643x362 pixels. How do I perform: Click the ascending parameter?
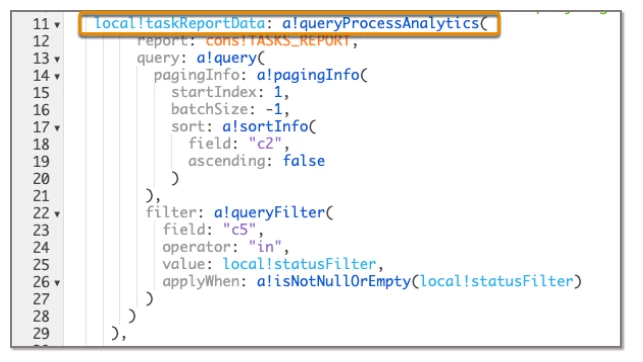pyautogui.click(x=226, y=161)
